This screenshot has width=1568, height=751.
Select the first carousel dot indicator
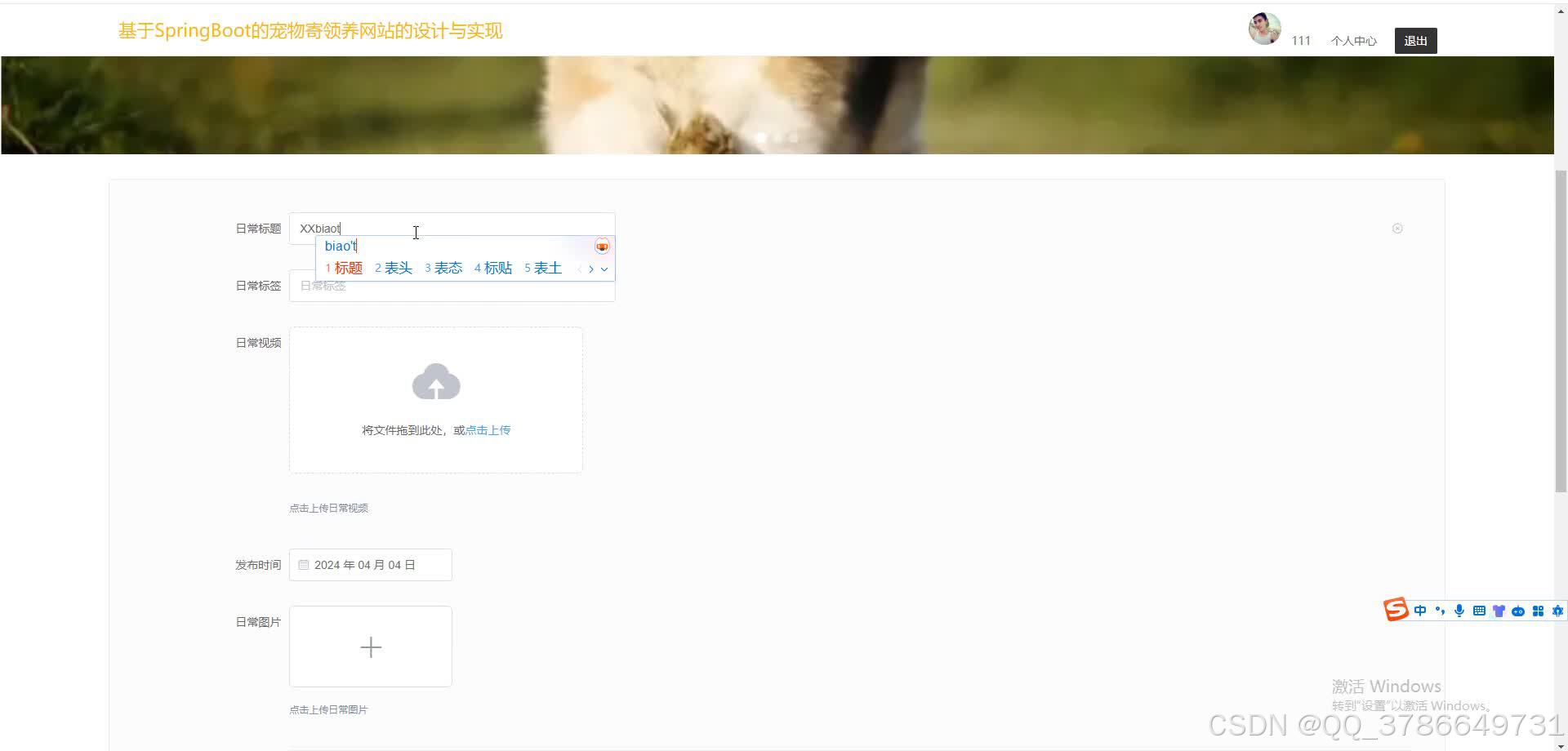coord(761,138)
